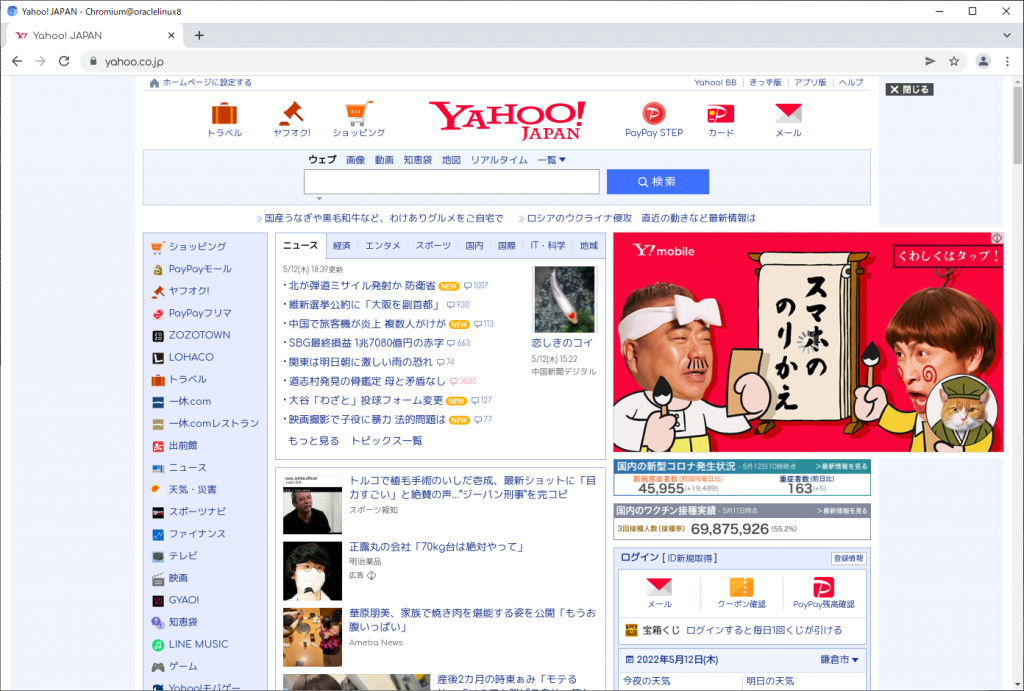
Task: Switch to the 経済 news tab
Action: [342, 246]
